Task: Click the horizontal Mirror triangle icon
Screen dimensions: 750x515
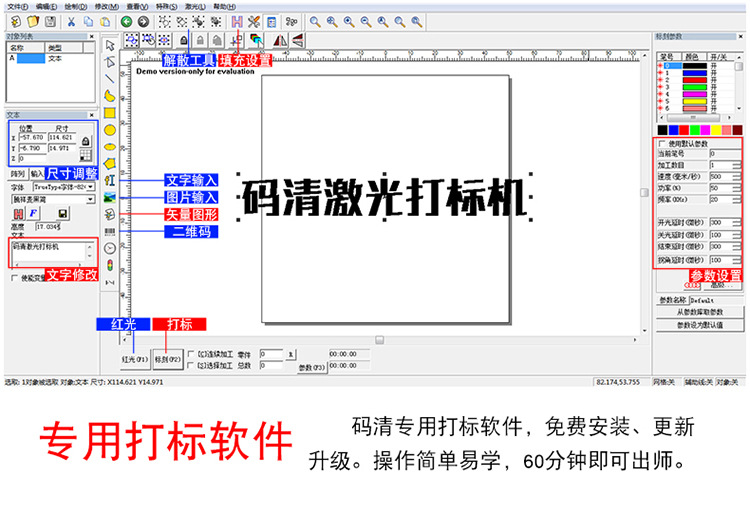Action: (280, 41)
